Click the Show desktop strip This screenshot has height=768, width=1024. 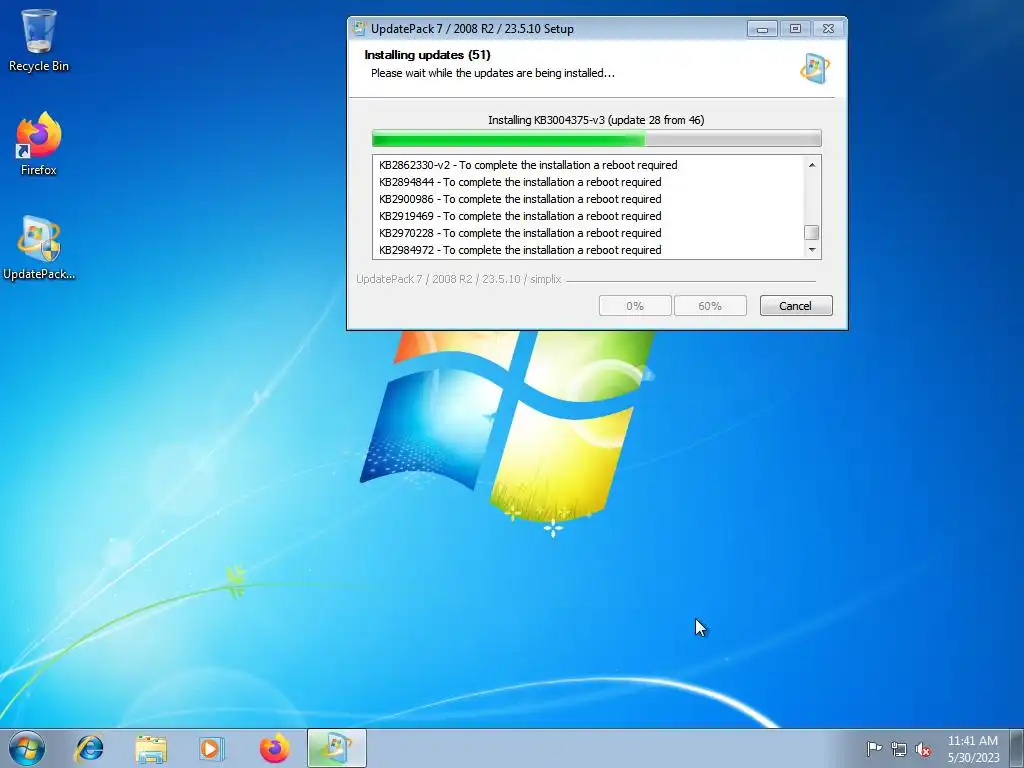click(1017, 748)
